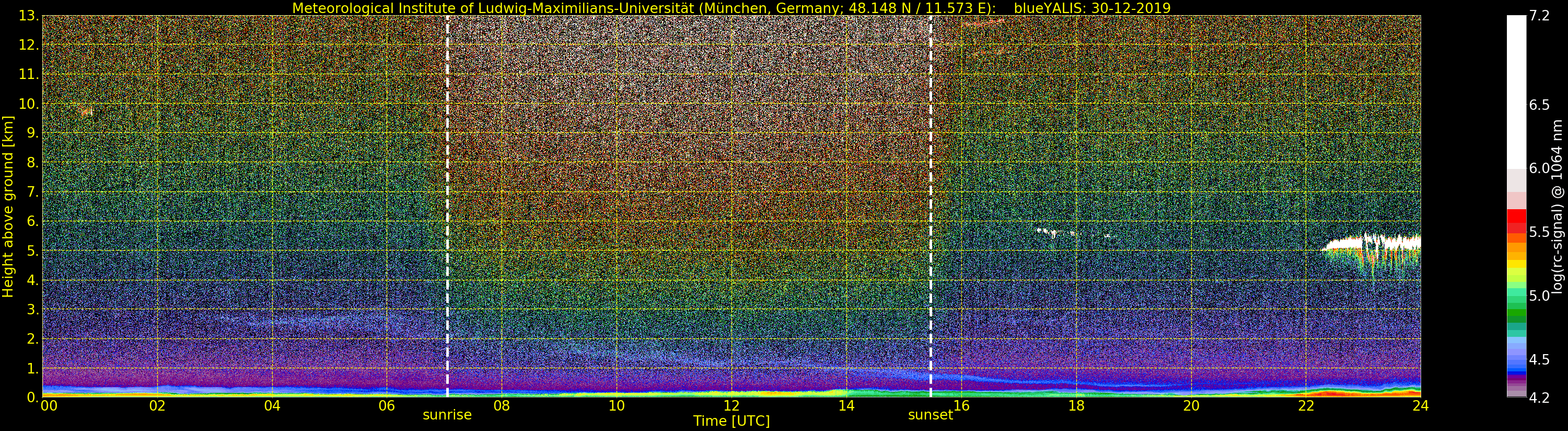Click the time-axis tick label "18"
The height and width of the screenshot is (431, 1568).
pyautogui.click(x=1076, y=405)
